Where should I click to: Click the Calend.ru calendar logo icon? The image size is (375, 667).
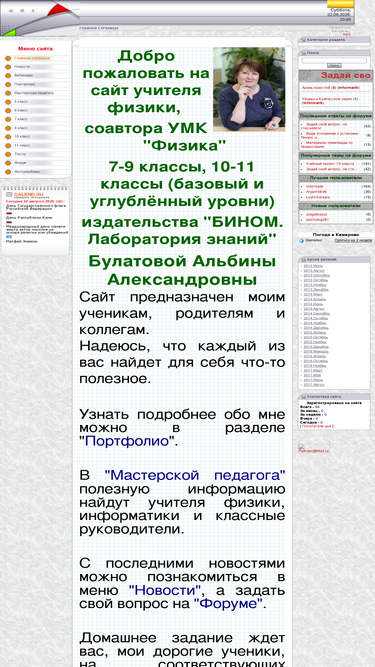9,194
